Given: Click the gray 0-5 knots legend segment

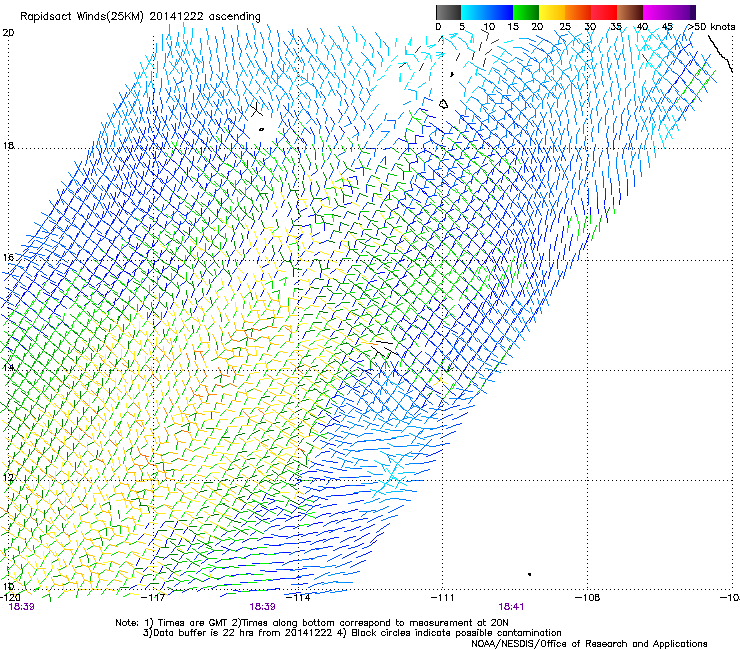Looking at the screenshot, I should pyautogui.click(x=448, y=12).
